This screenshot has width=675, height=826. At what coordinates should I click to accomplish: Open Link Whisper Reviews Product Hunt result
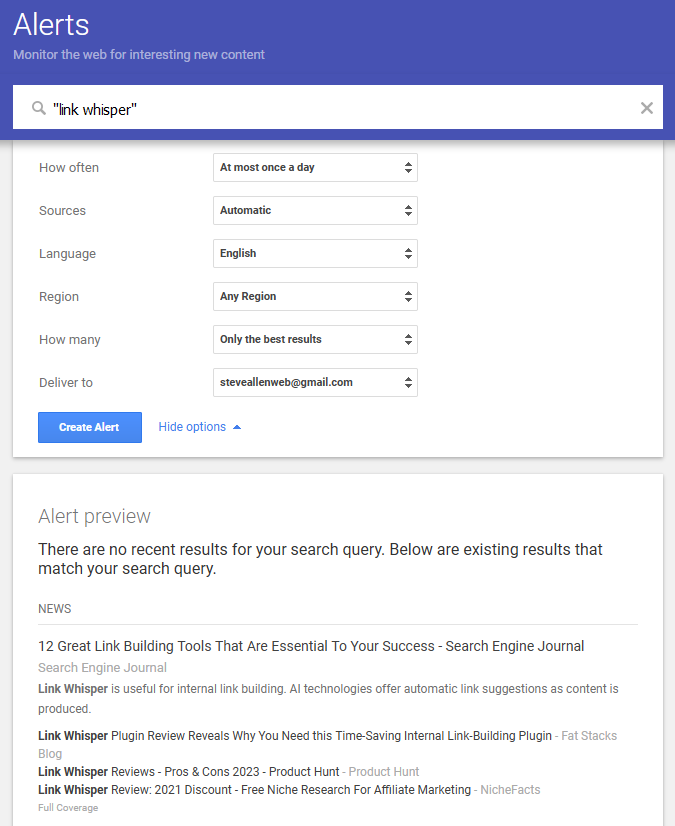pyautogui.click(x=187, y=772)
